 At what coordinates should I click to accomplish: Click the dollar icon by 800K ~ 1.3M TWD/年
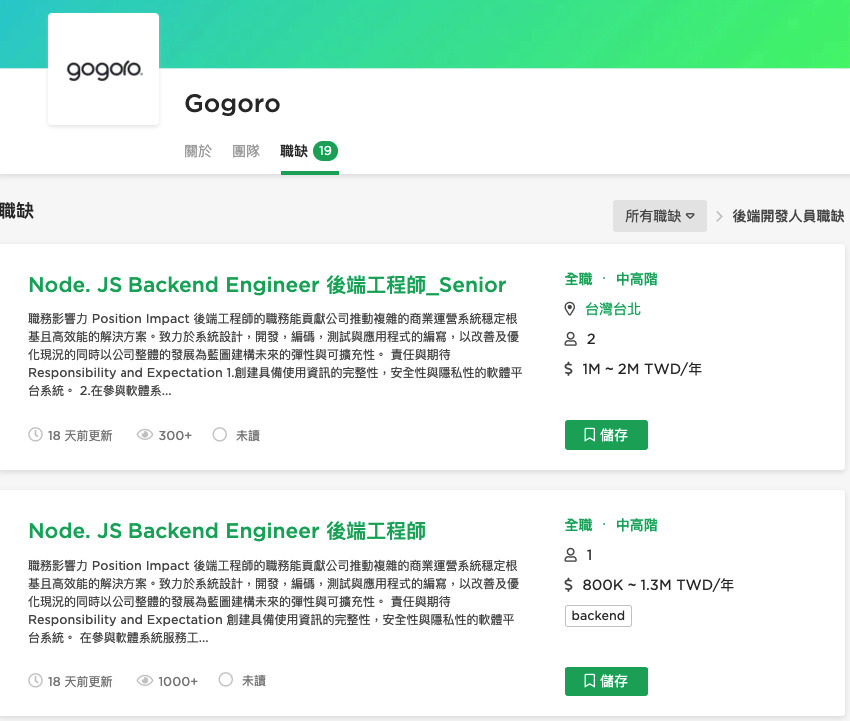[568, 584]
